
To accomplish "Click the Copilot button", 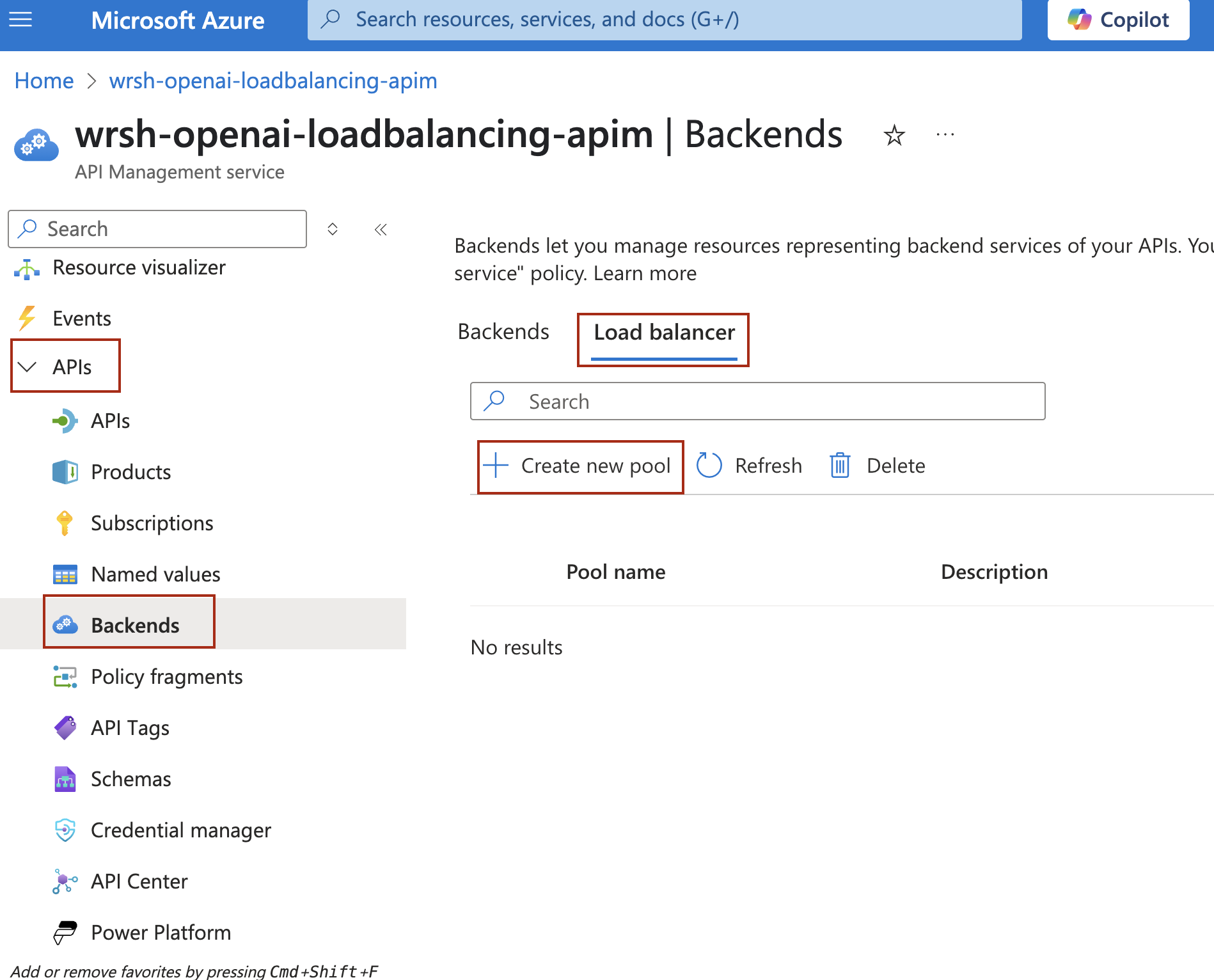I will click(1118, 20).
